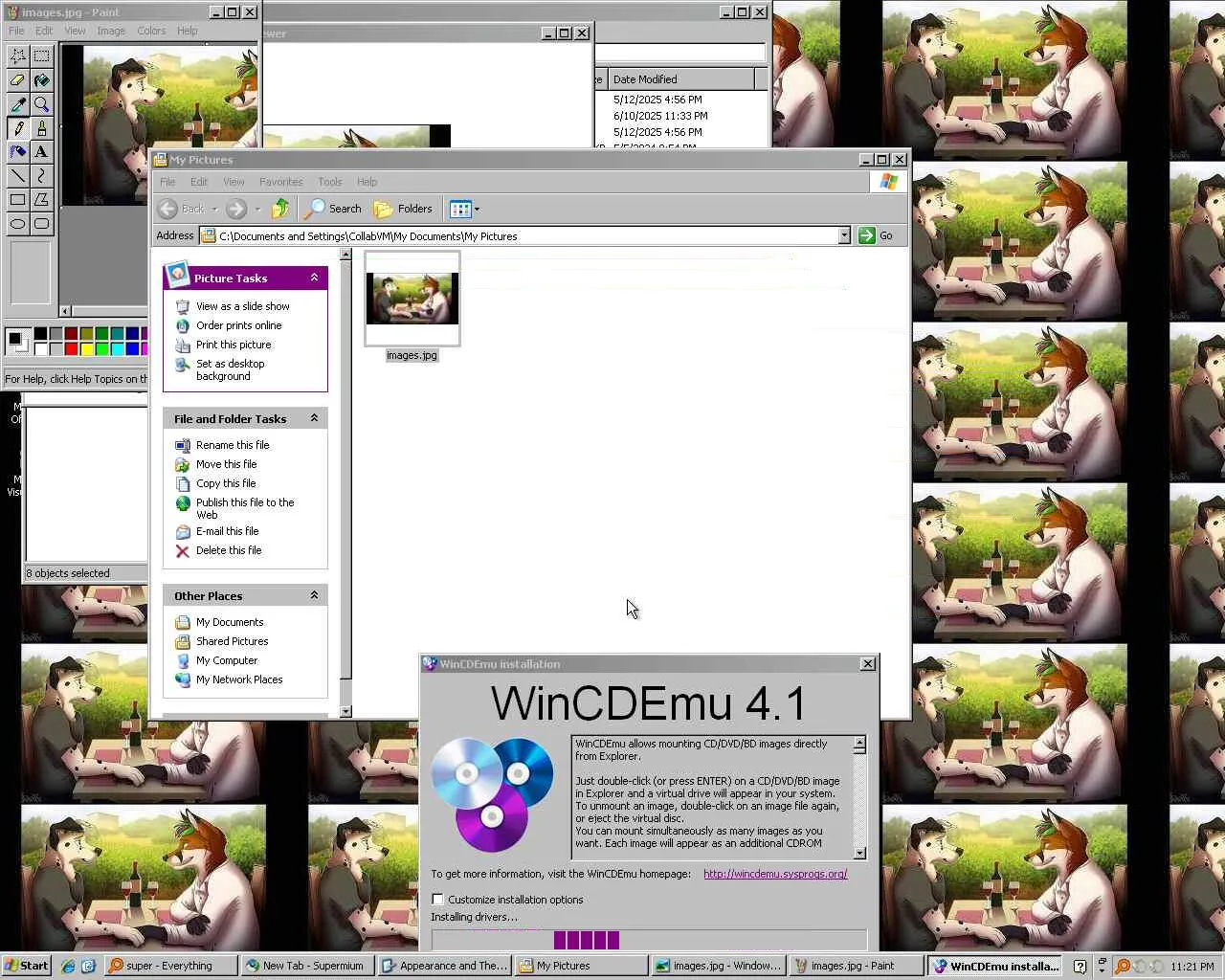The height and width of the screenshot is (980, 1225).
Task: Collapse the Picture Tasks panel
Action: (314, 278)
